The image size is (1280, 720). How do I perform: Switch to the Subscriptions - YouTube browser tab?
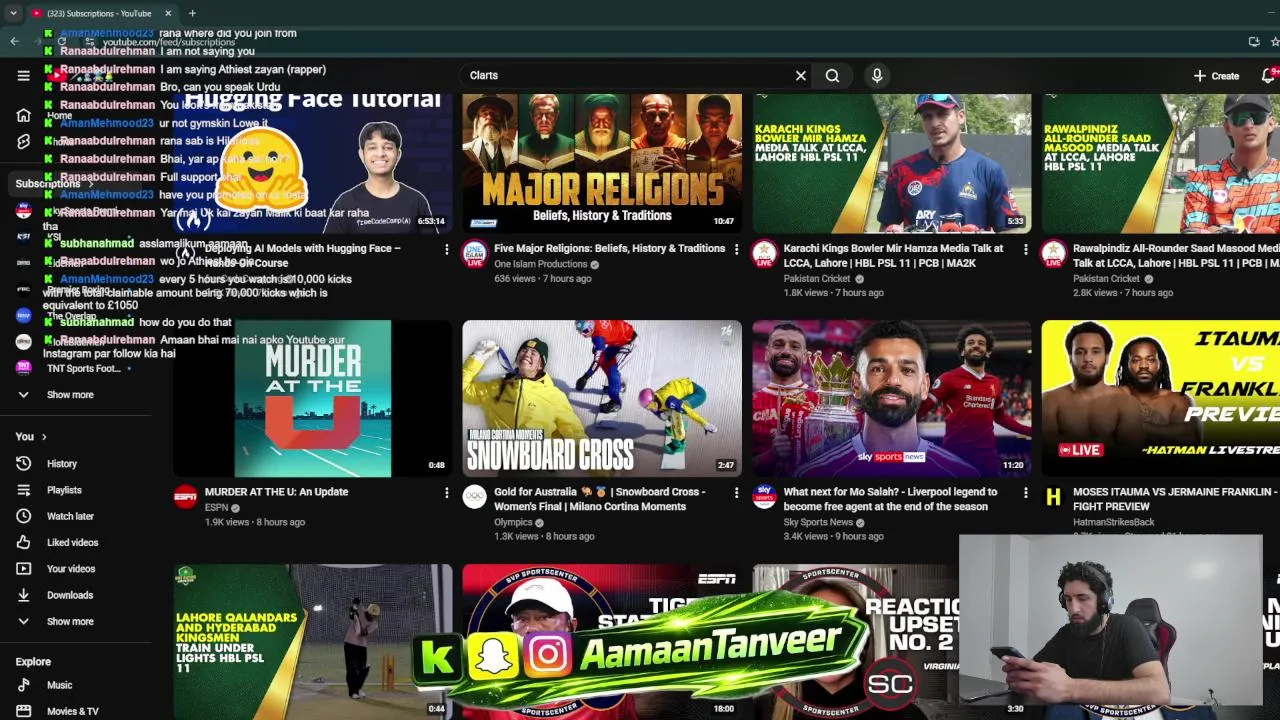[x=98, y=13]
